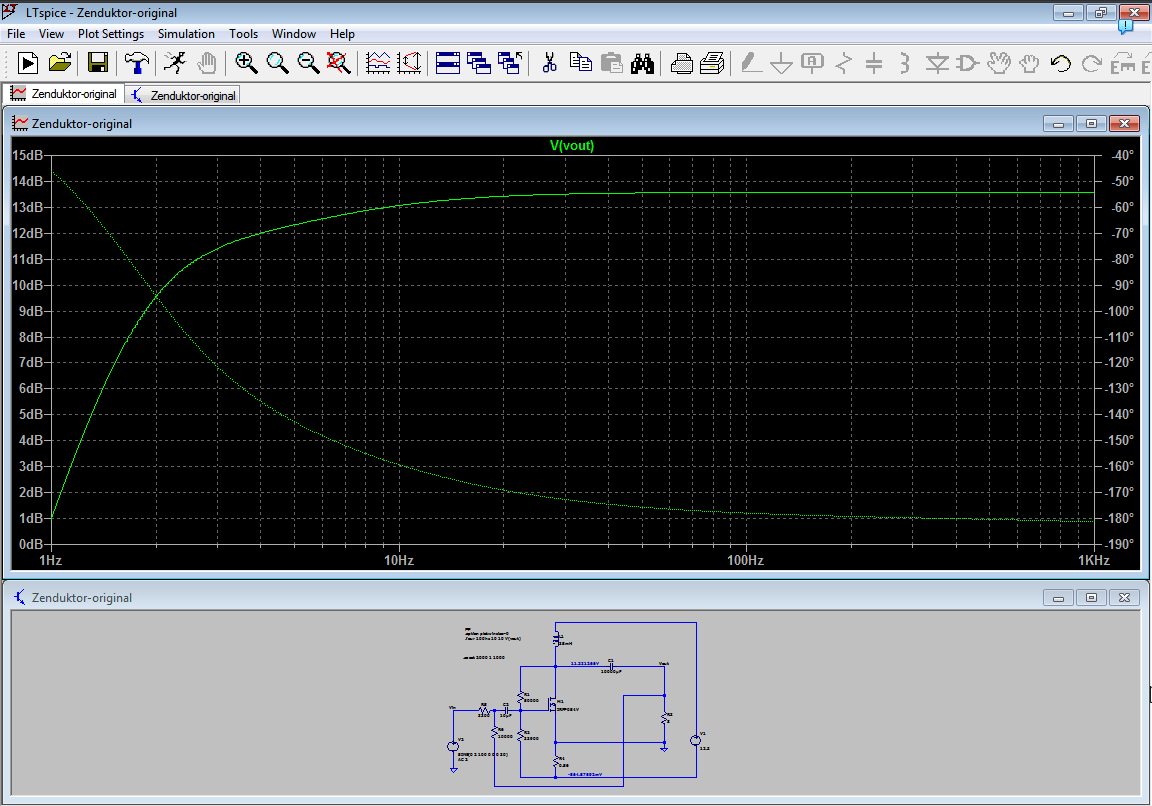Open the File menu
The image size is (1152, 806).
pos(16,34)
